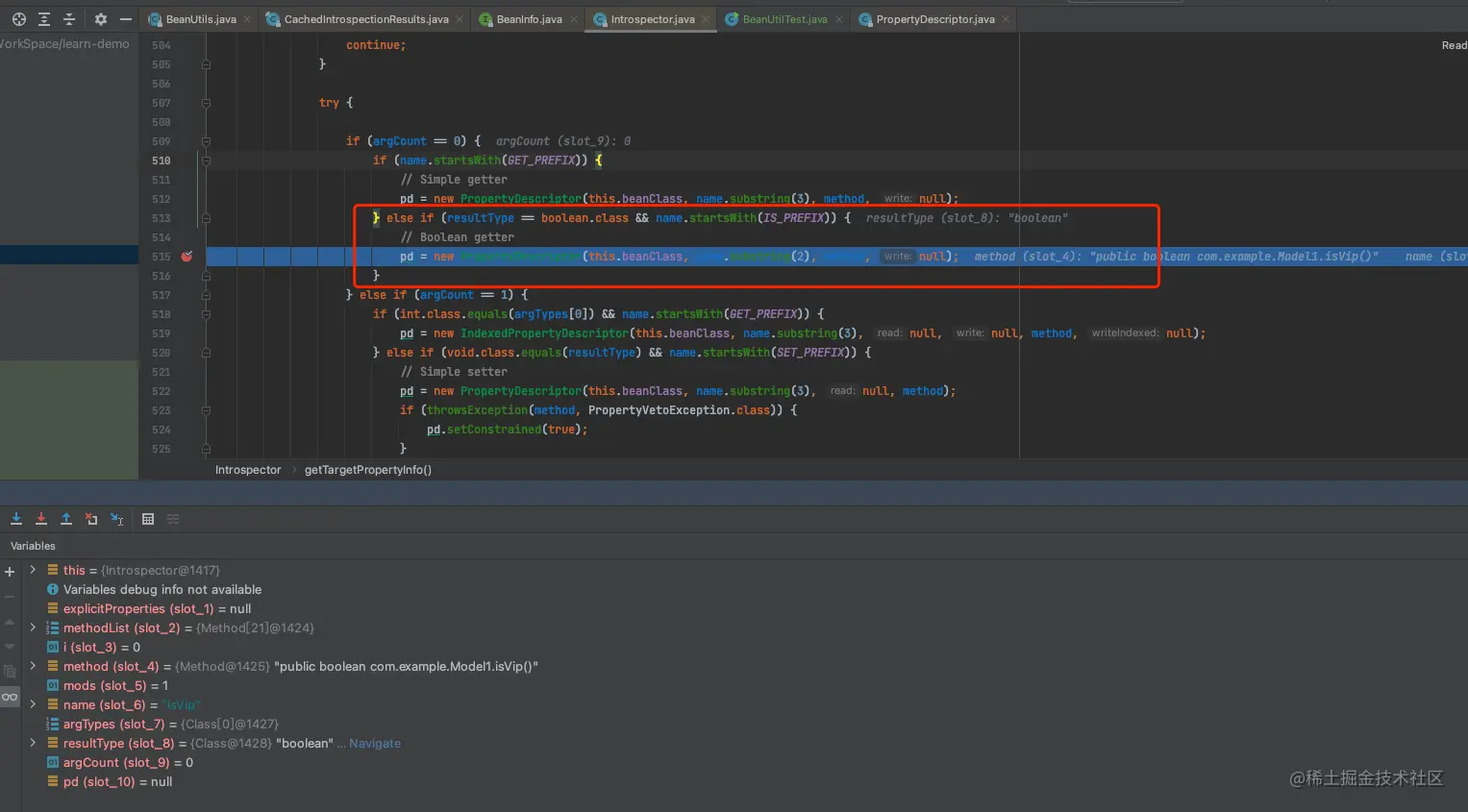
Task: Click the duplicate watch copy icon
Action: tap(10, 671)
